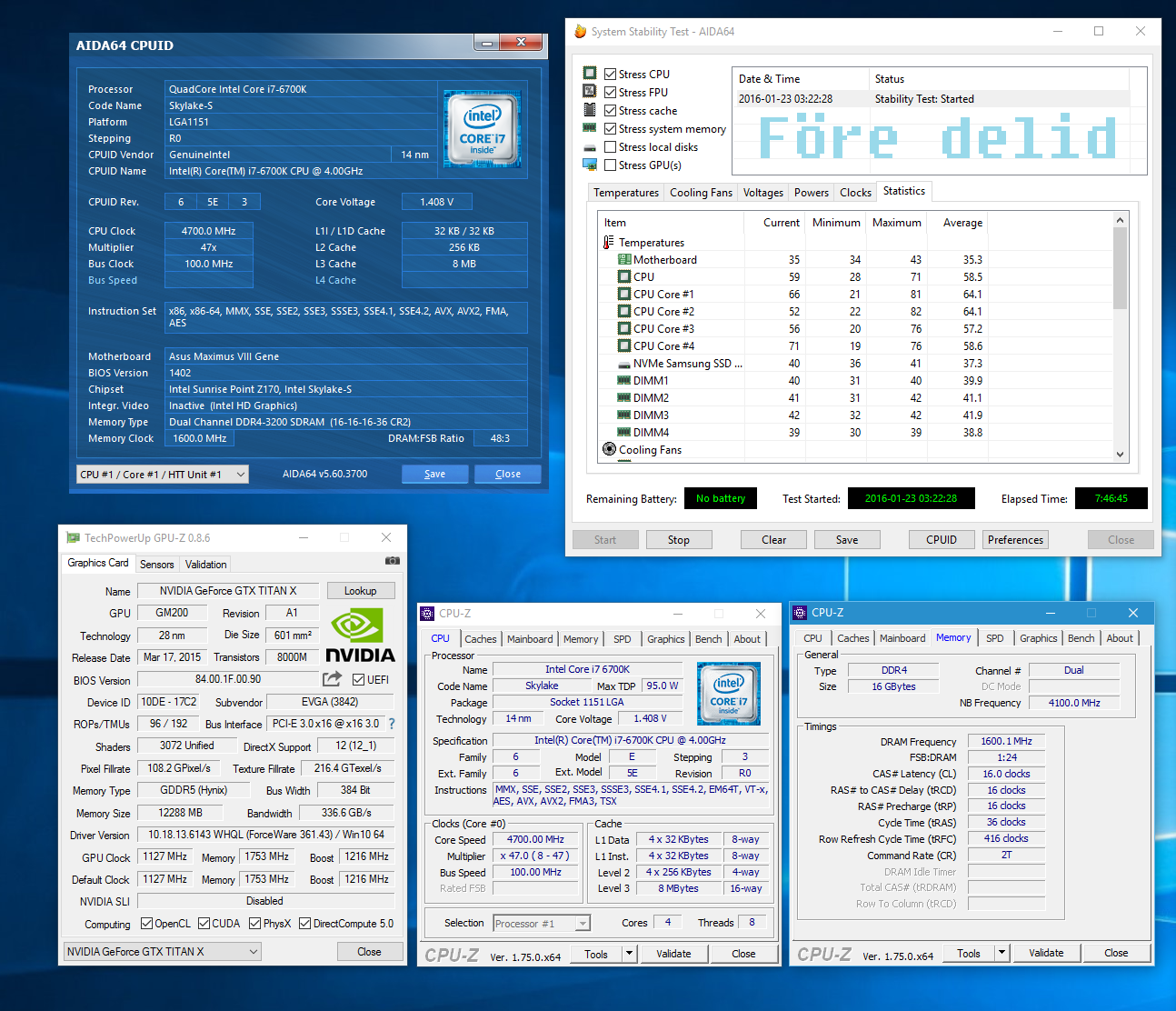Click the NVMe Samsung SSD drive icon
1176x1011 pixels.
tap(623, 364)
